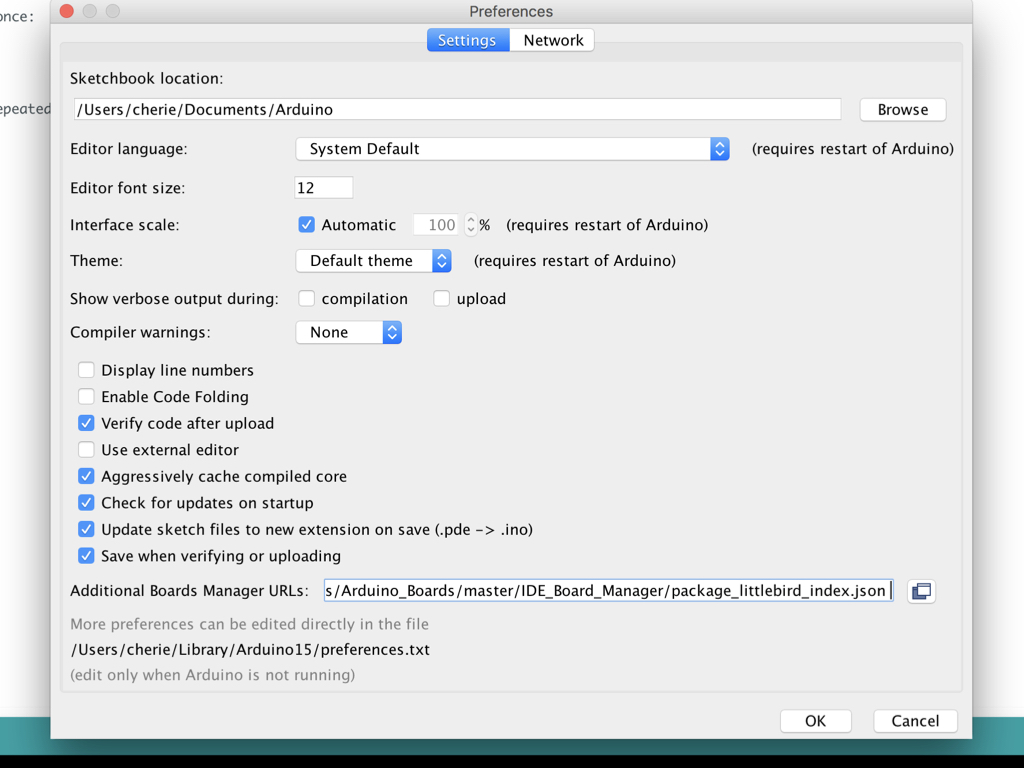Click the interface scale percentage stepper arrows

coord(470,225)
